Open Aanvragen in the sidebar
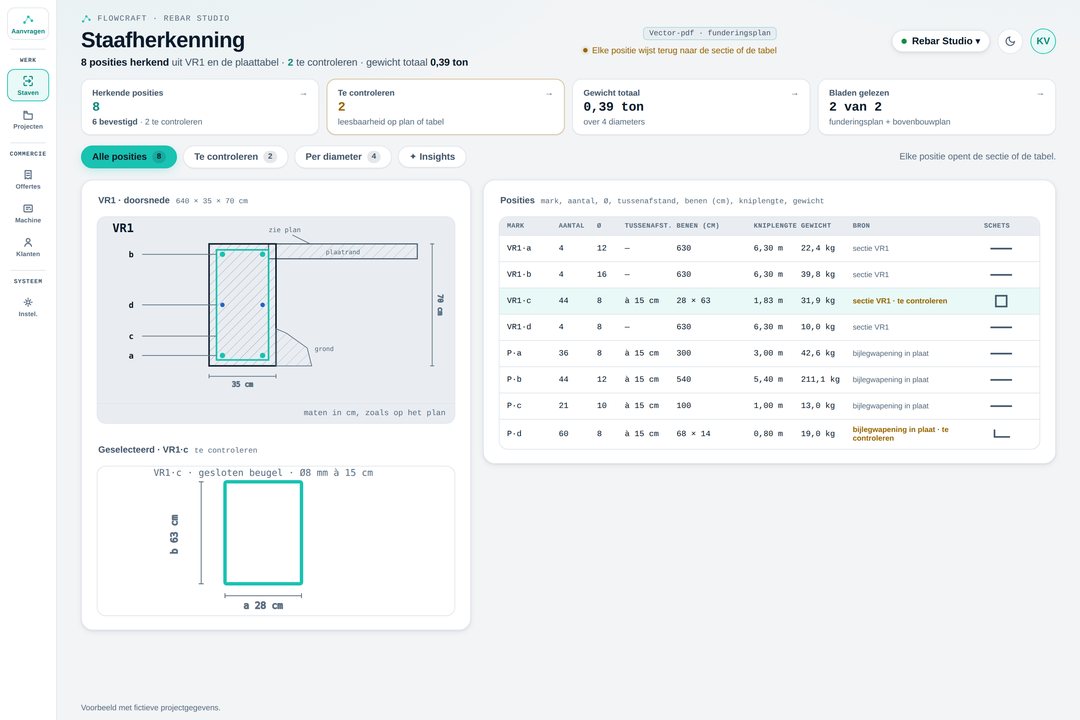Screen dimensions: 1080x720 (28, 24)
